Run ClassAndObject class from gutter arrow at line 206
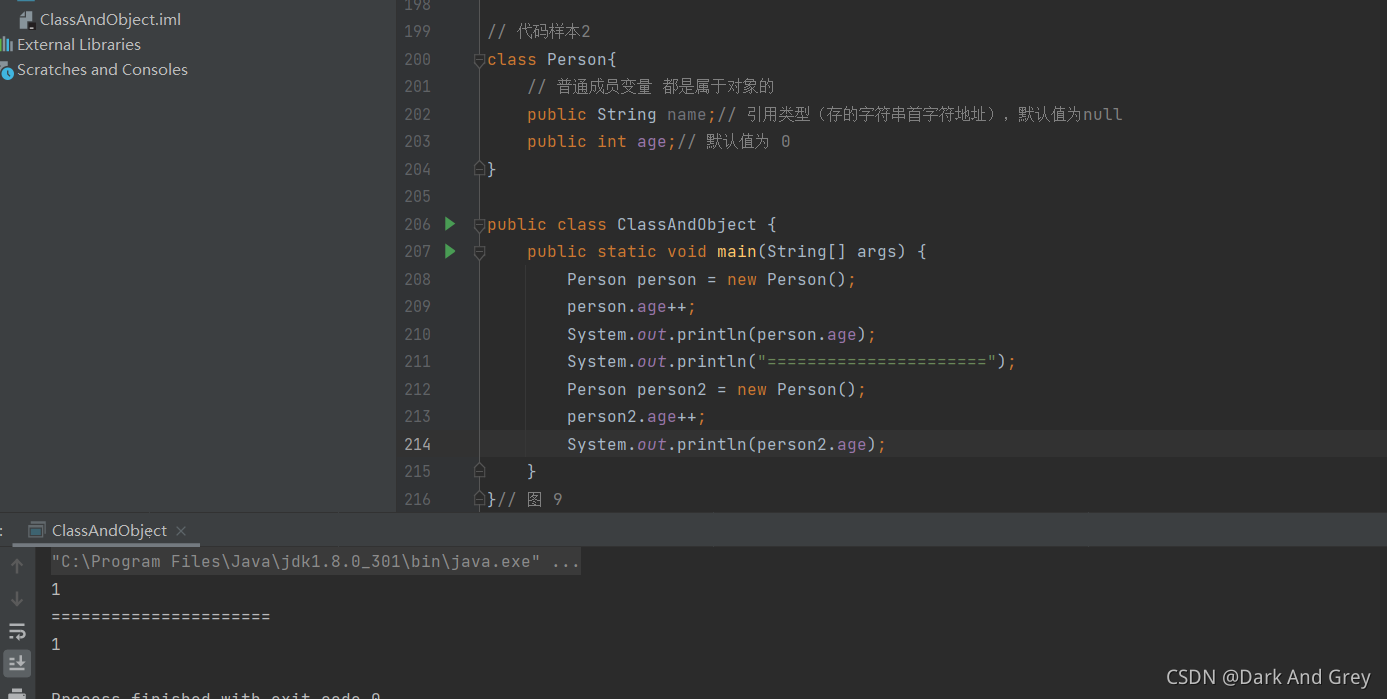This screenshot has height=699, width=1387. pos(450,224)
